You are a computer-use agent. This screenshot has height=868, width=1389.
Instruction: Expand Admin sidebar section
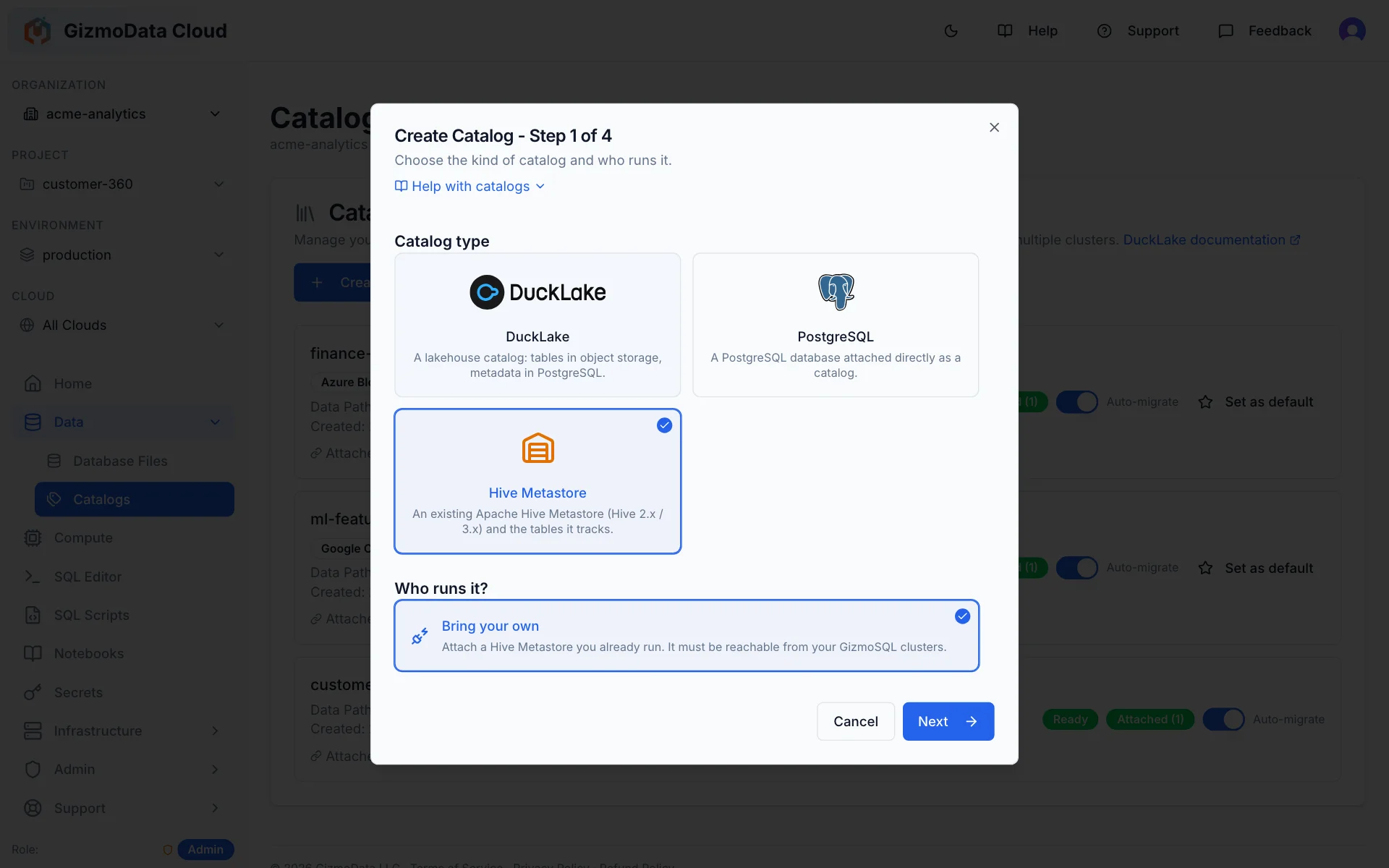pos(123,770)
